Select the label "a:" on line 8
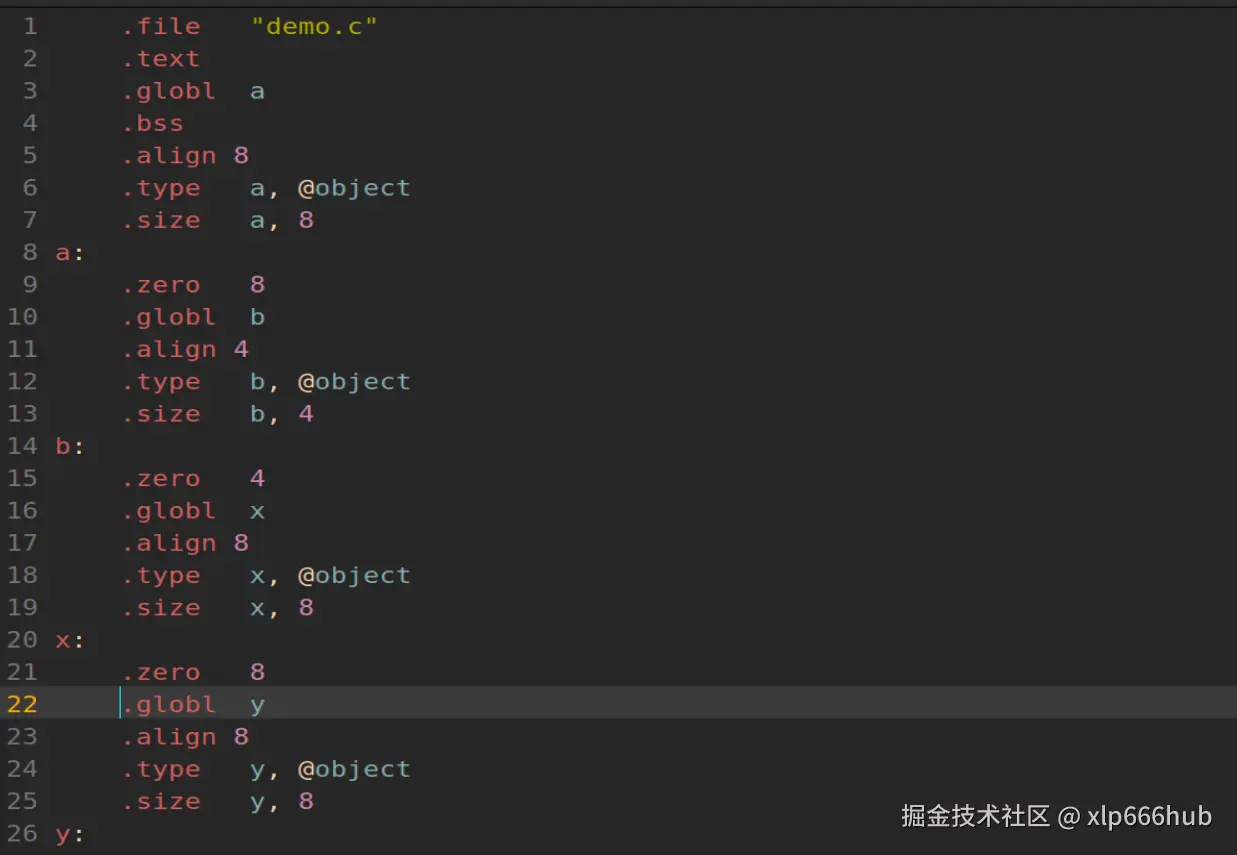 click(x=67, y=252)
